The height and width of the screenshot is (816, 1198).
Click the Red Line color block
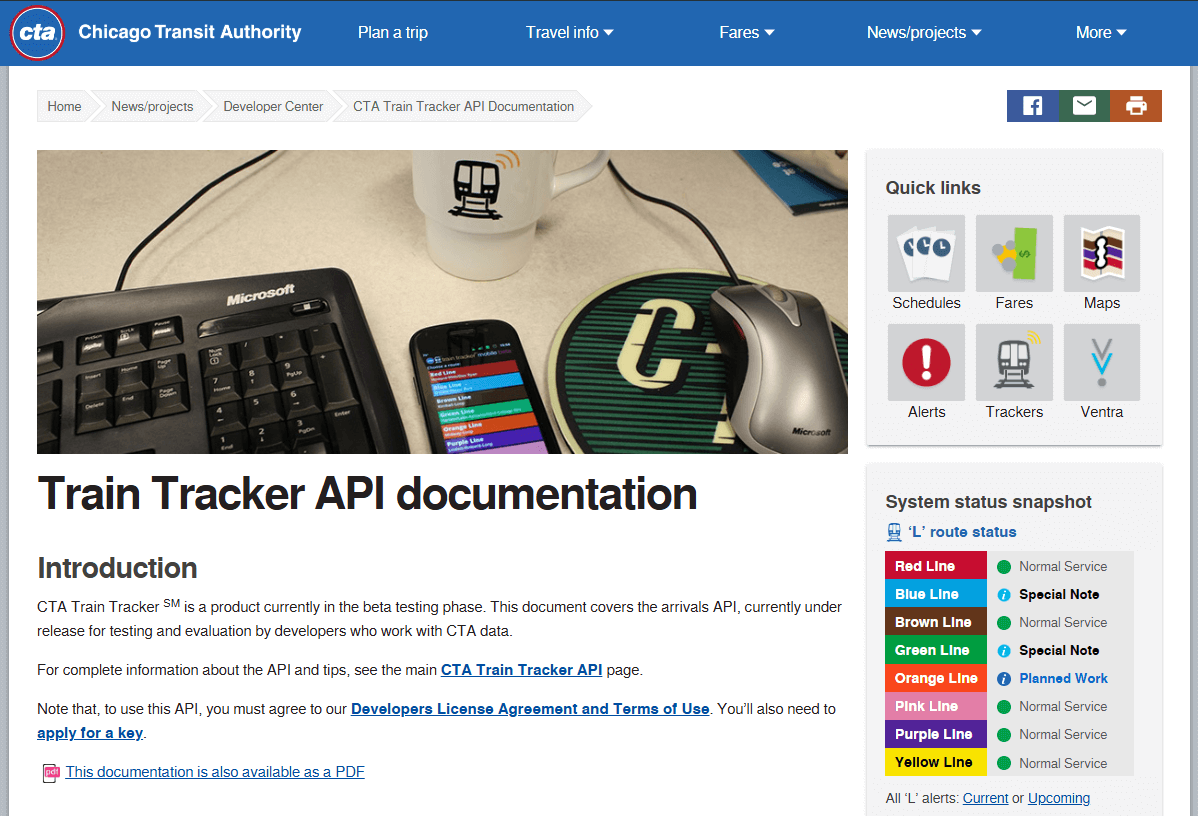point(935,566)
